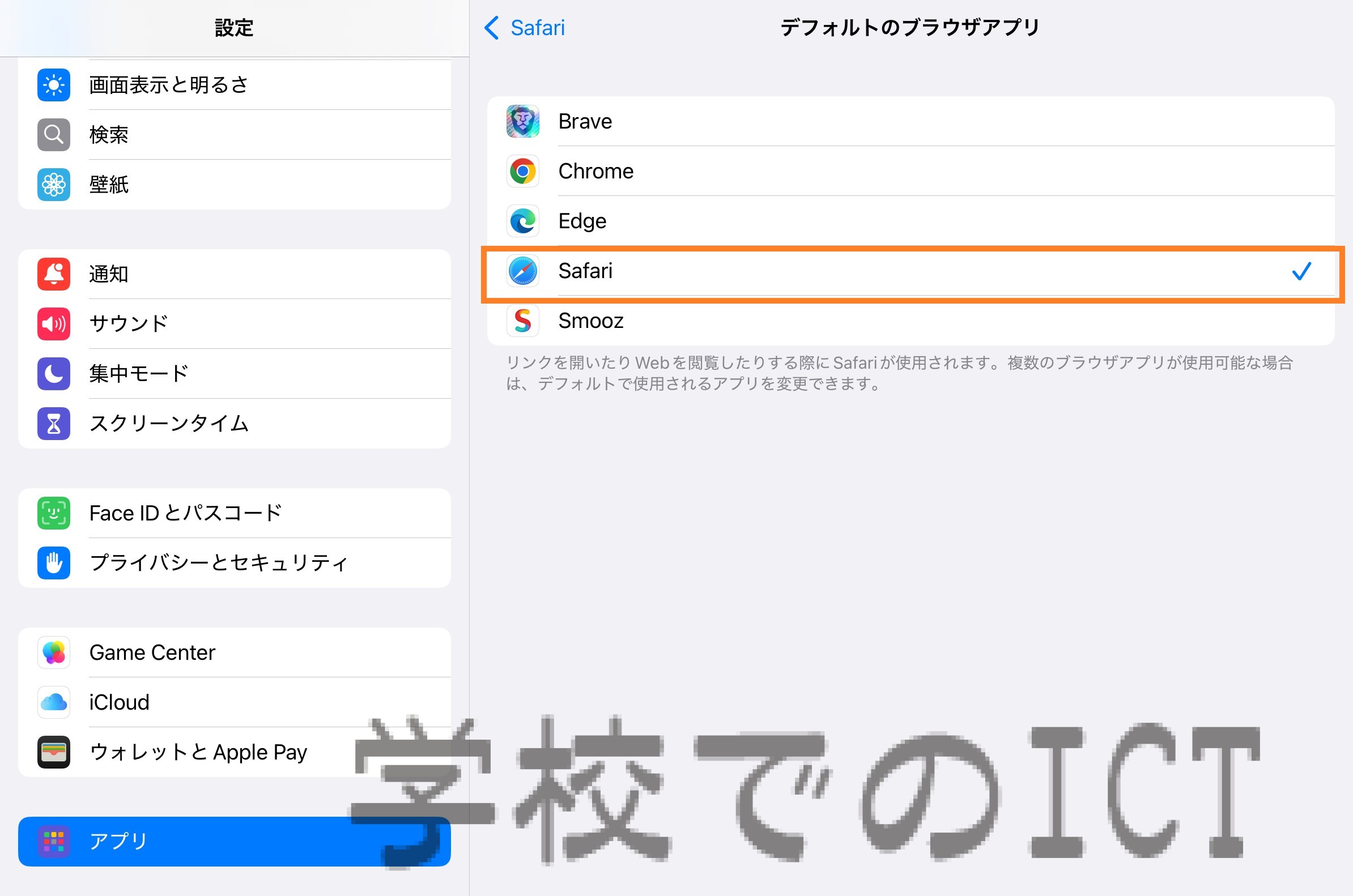The width and height of the screenshot is (1353, 896).
Task: Tap the iCloud cloud icon
Action: point(54,702)
